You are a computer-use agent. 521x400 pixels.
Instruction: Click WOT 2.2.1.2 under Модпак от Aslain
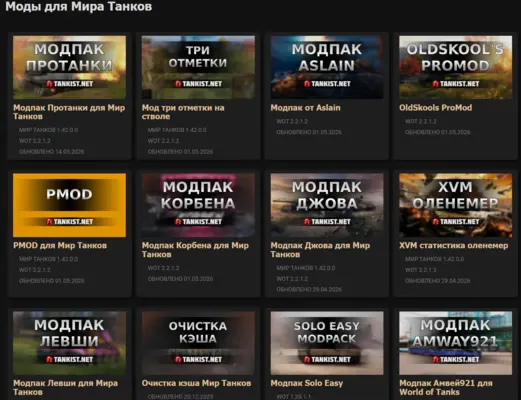[292, 121]
